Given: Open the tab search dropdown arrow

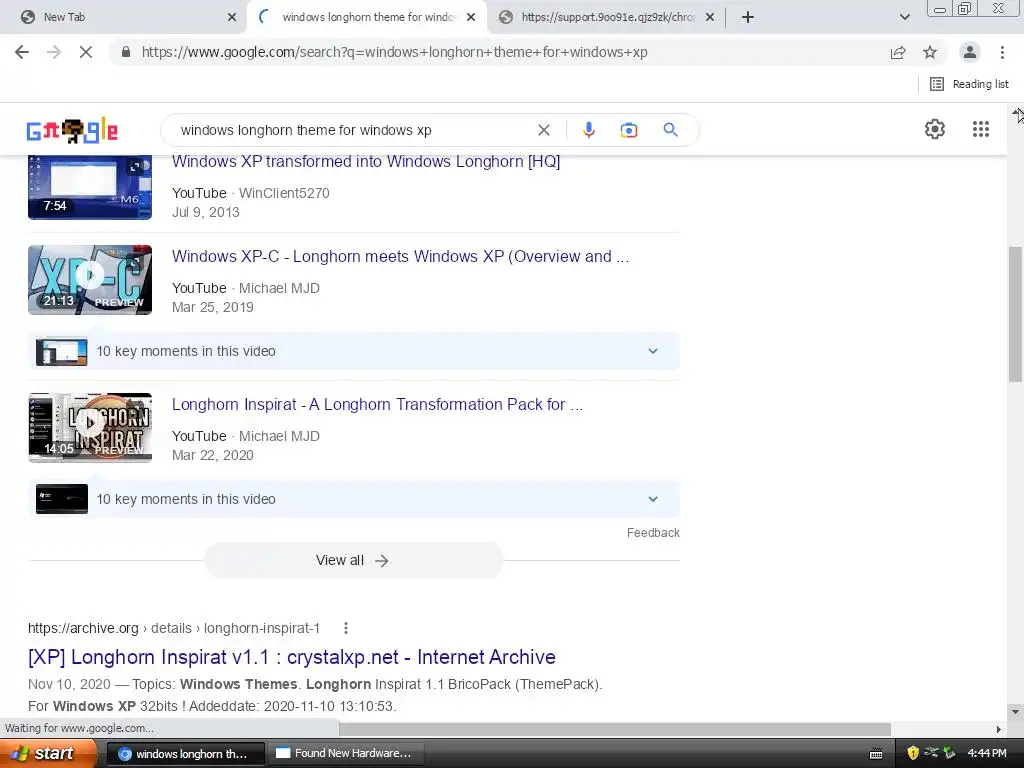Looking at the screenshot, I should tap(904, 17).
